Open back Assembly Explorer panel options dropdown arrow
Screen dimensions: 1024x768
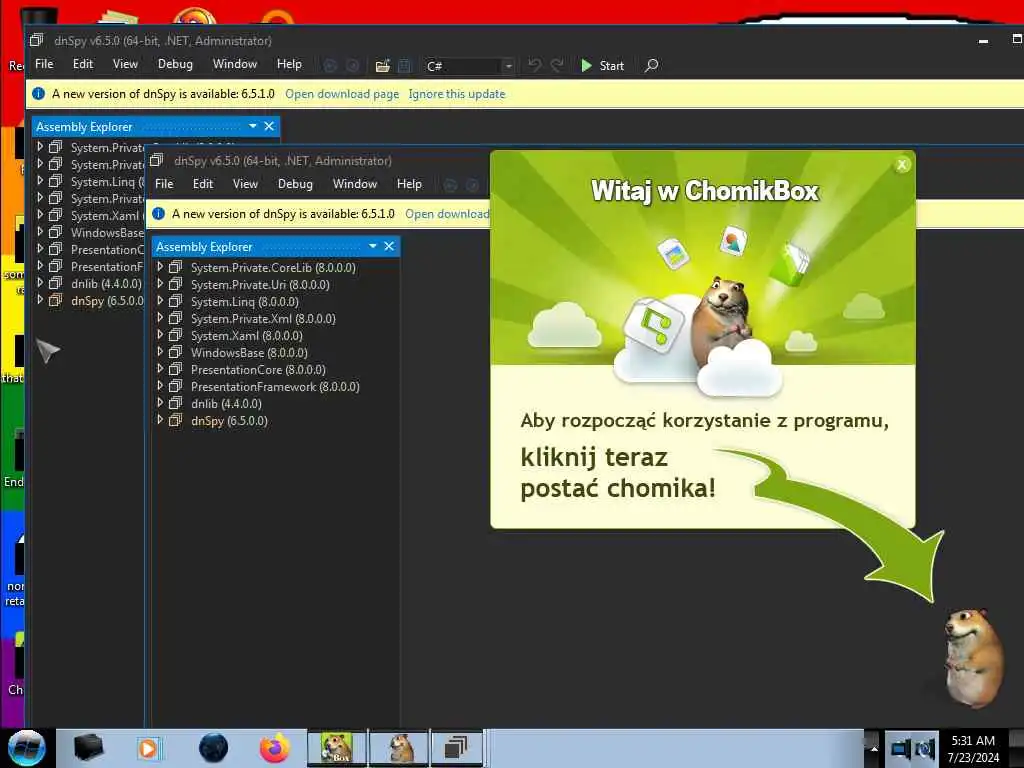[253, 126]
